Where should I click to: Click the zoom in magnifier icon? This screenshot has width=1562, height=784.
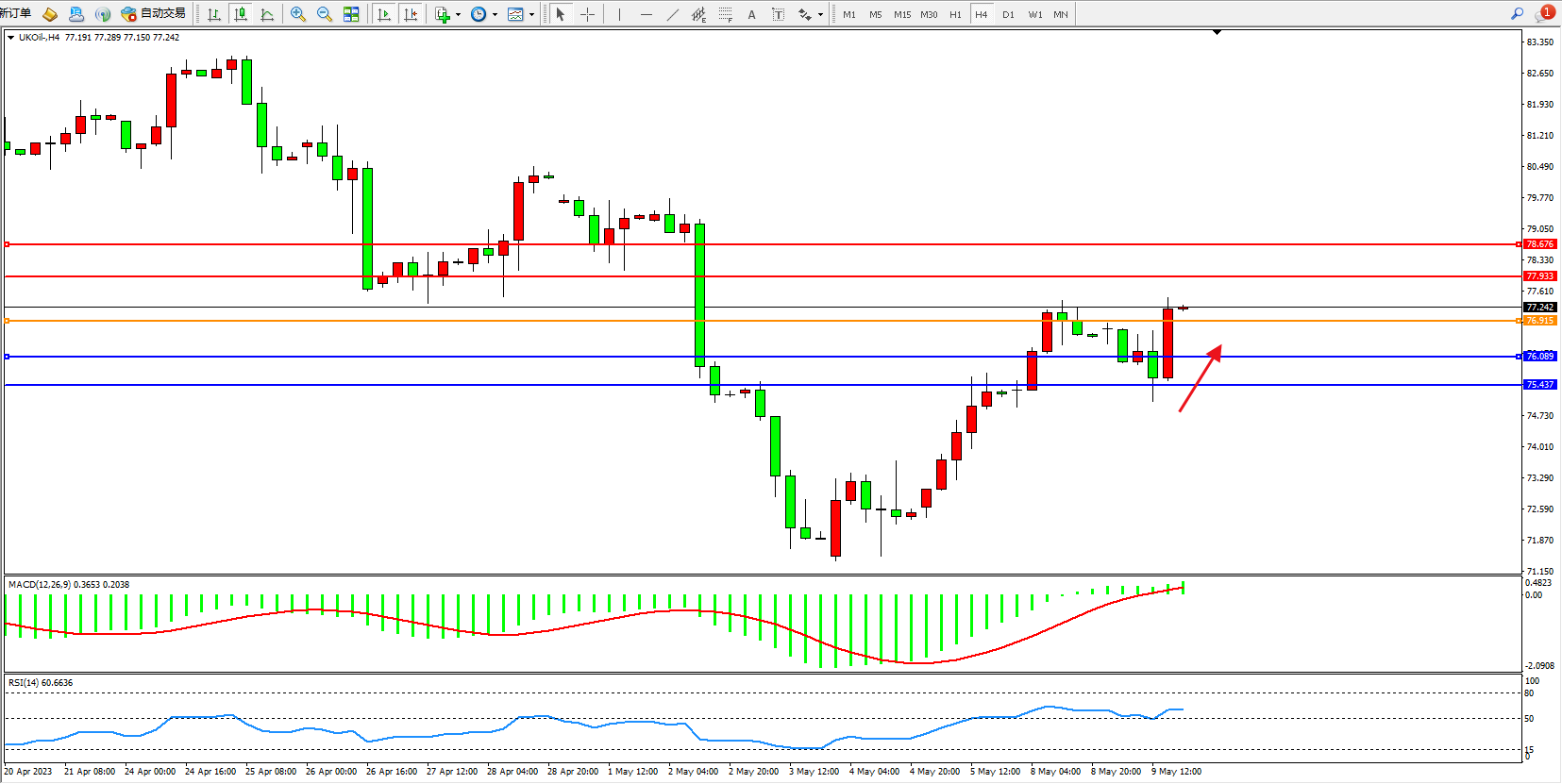click(x=298, y=14)
